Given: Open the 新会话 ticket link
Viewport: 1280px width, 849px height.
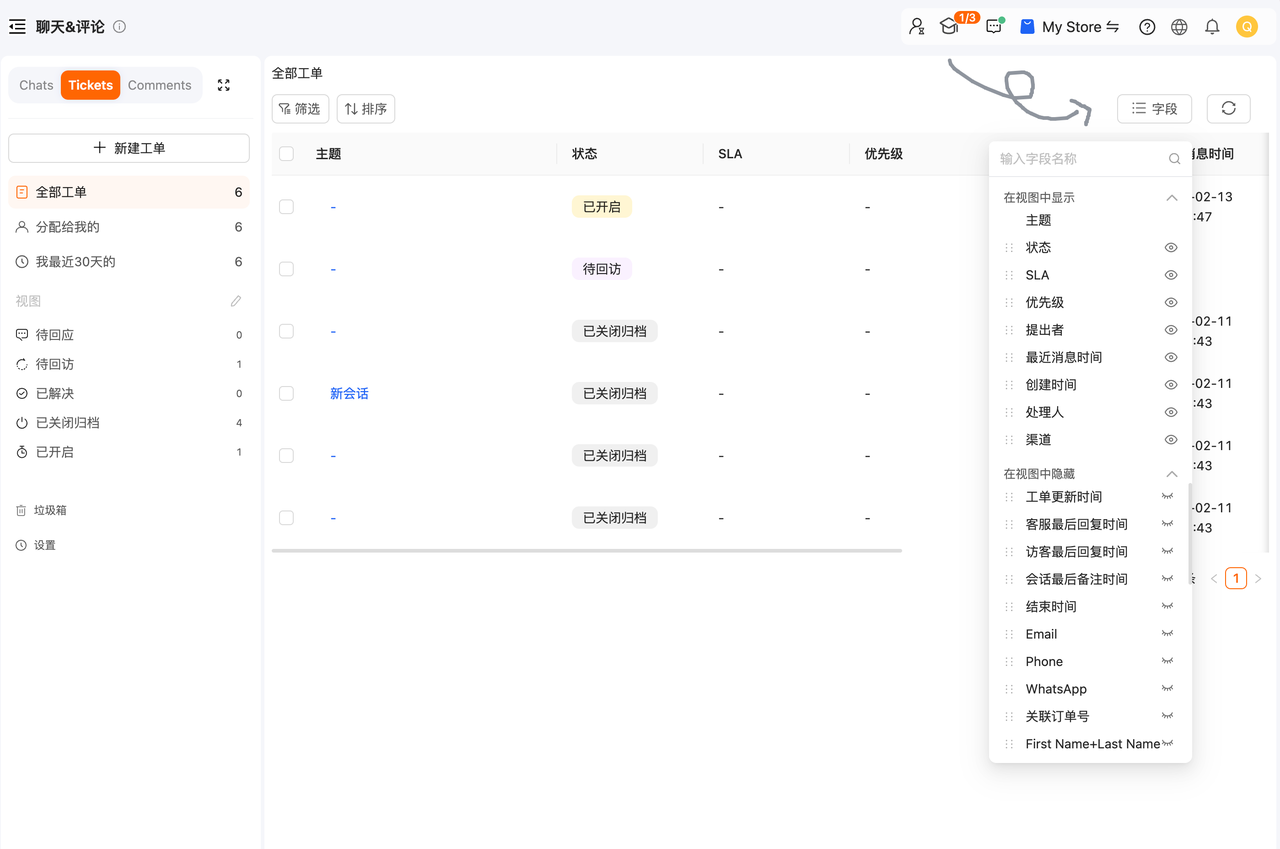Looking at the screenshot, I should click(x=349, y=394).
